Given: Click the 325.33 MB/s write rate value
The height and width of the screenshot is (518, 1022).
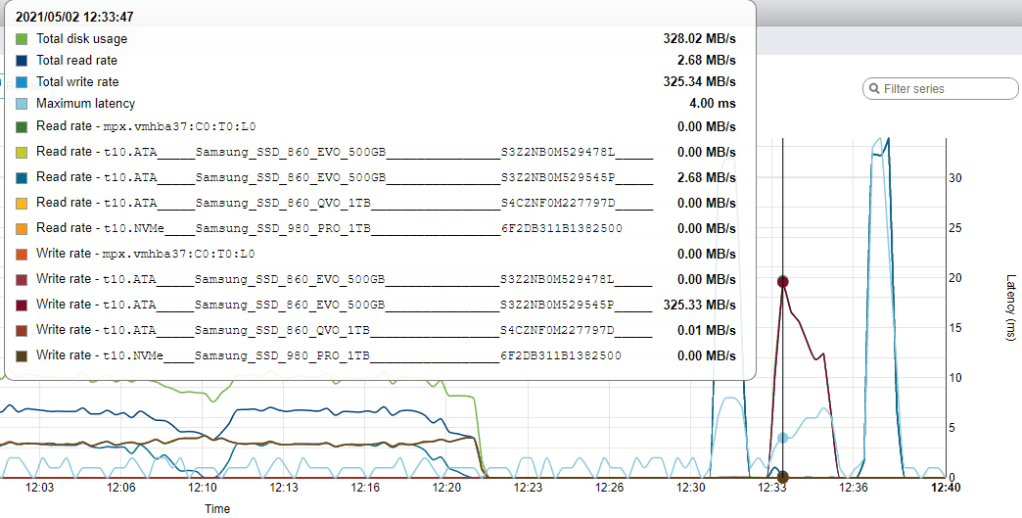Looking at the screenshot, I should click(700, 305).
